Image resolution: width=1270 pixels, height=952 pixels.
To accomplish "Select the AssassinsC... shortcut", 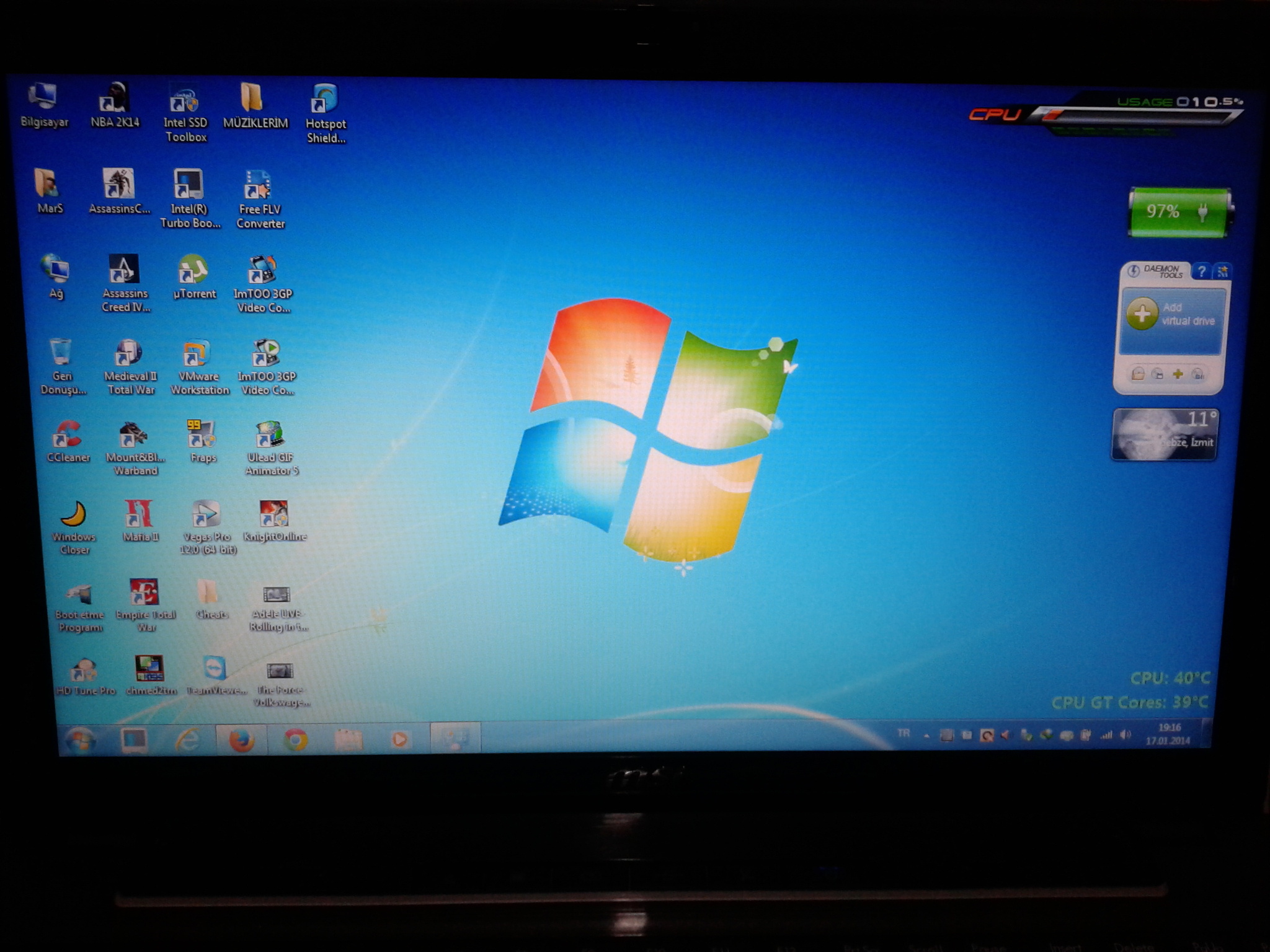I will (119, 191).
